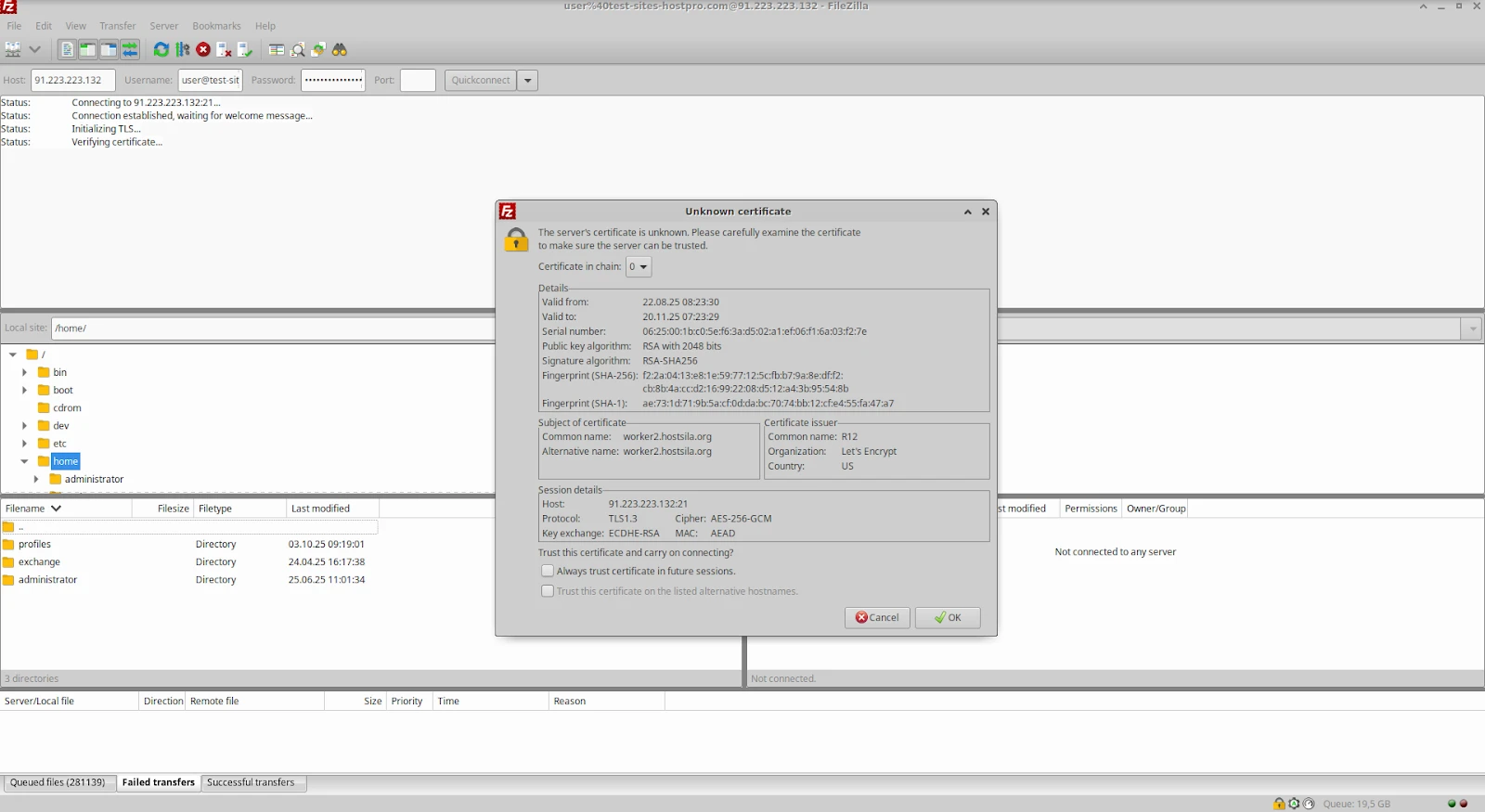Toggle the message log display icon
Image resolution: width=1485 pixels, height=812 pixels.
(x=68, y=50)
